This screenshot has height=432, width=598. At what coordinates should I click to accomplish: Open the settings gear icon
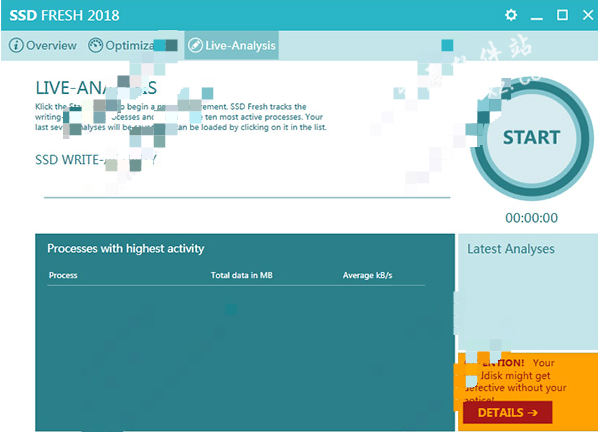coord(511,15)
